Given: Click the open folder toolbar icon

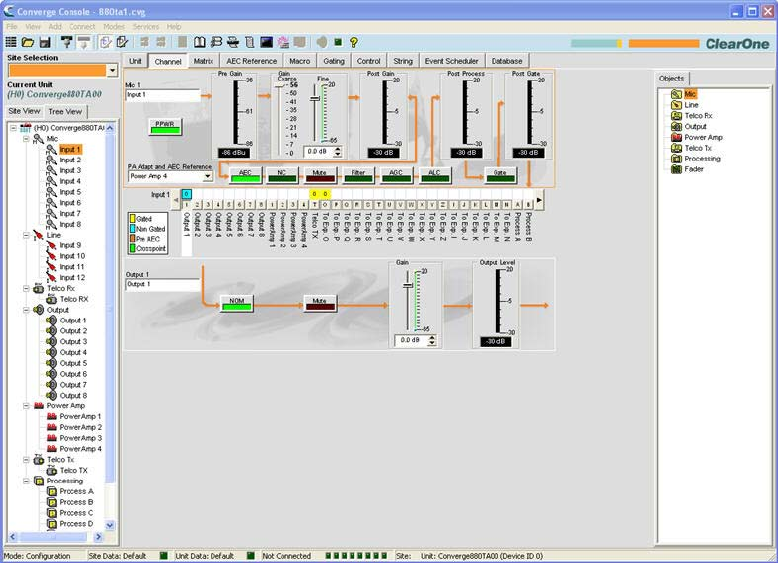Looking at the screenshot, I should click(28, 42).
